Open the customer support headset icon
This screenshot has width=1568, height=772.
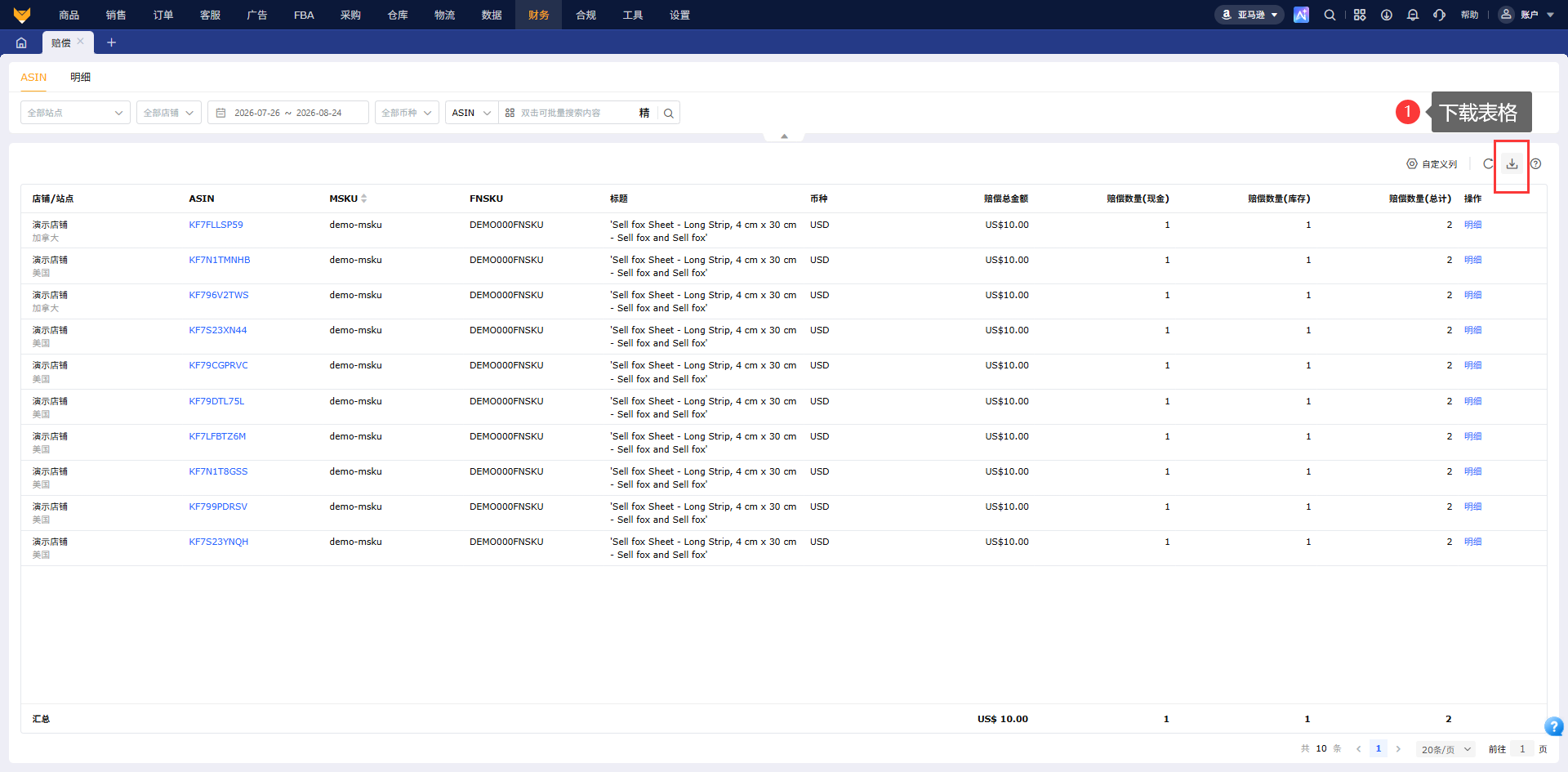tap(1439, 15)
